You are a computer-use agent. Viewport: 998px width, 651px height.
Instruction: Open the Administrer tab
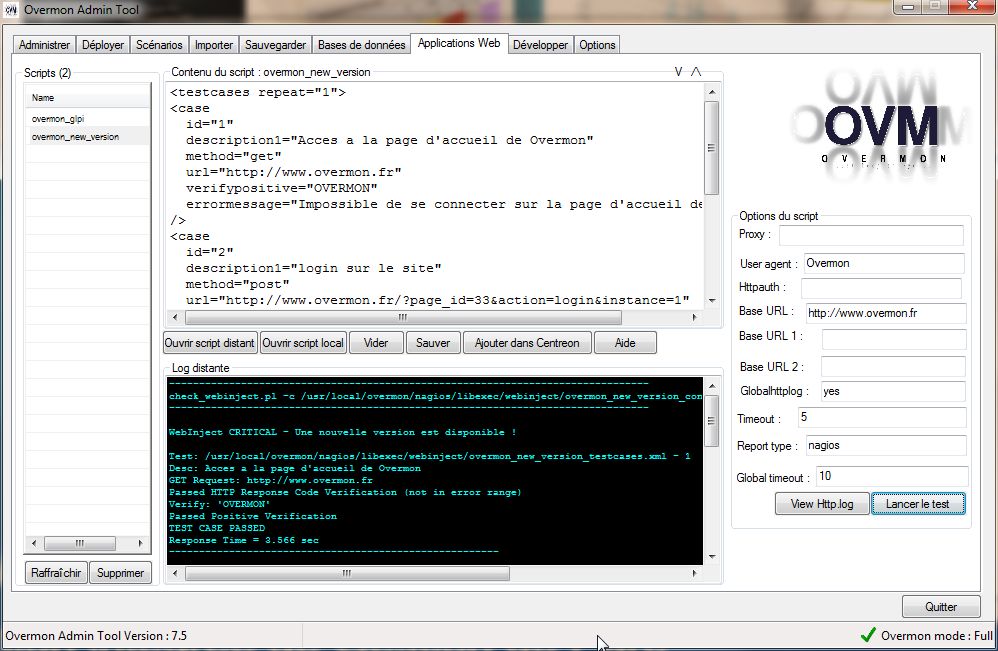[x=44, y=45]
